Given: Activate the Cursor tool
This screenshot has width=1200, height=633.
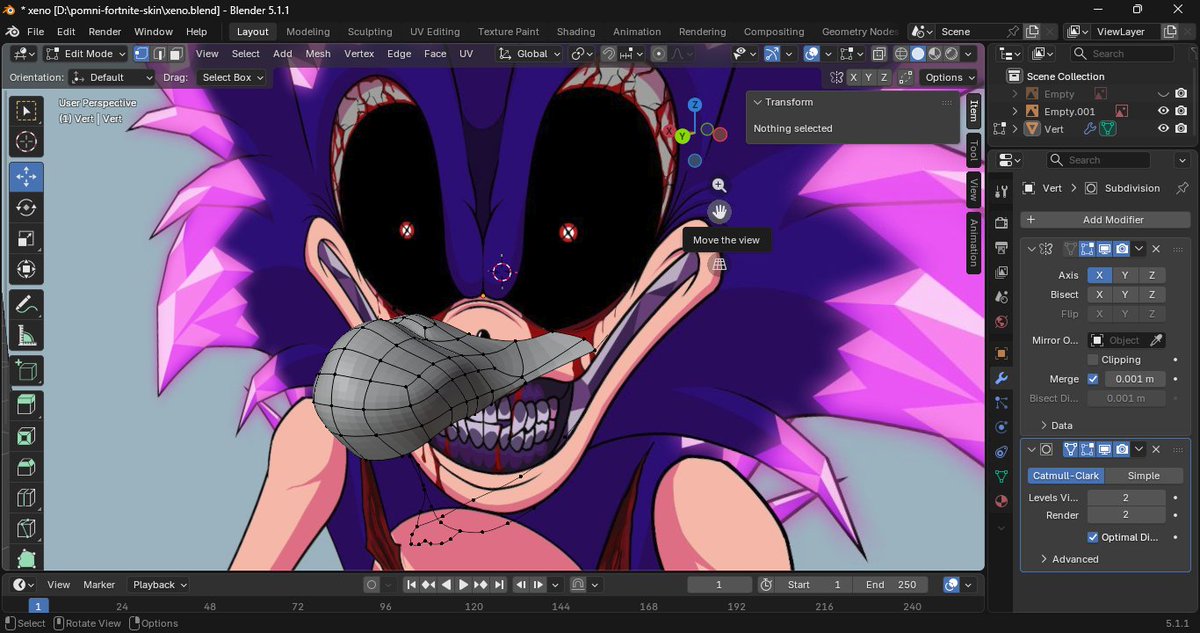Looking at the screenshot, I should point(27,143).
